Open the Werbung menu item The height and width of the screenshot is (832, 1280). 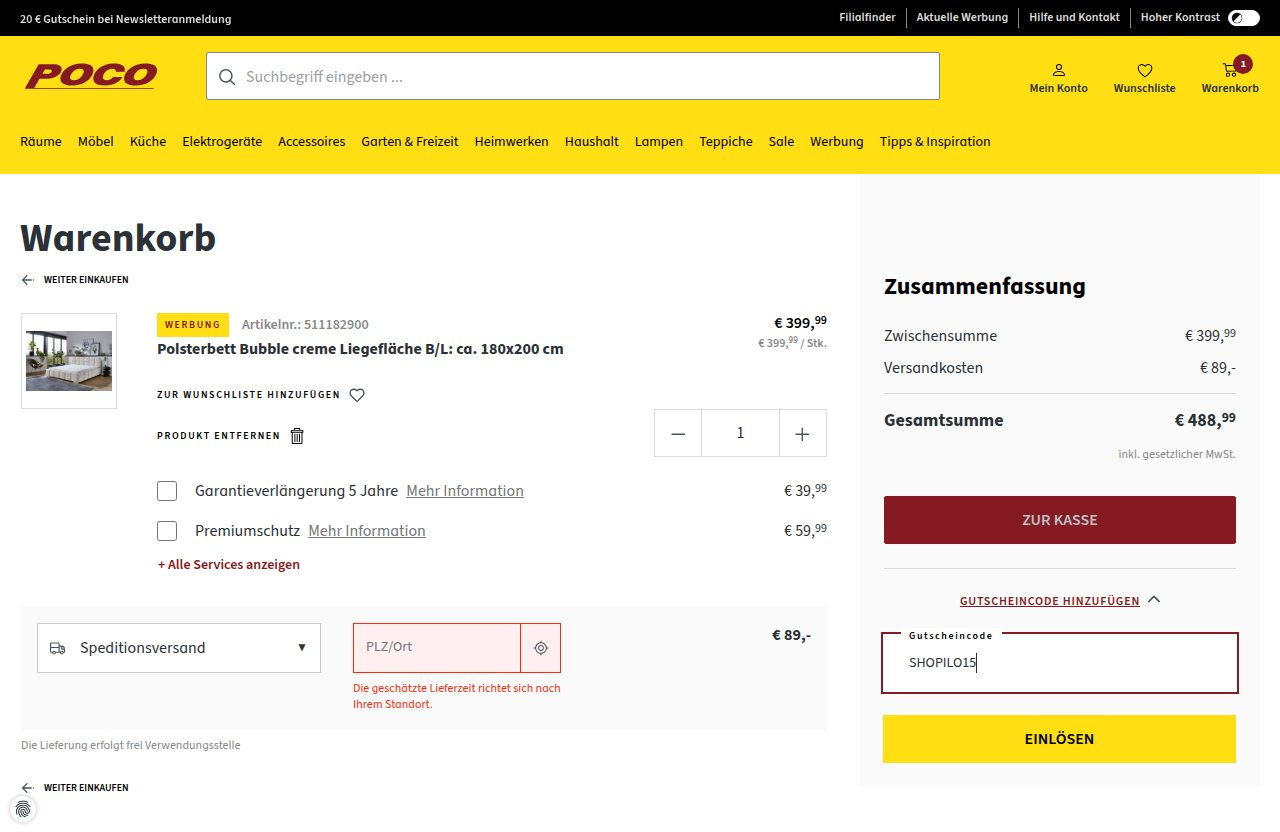pyautogui.click(x=837, y=141)
